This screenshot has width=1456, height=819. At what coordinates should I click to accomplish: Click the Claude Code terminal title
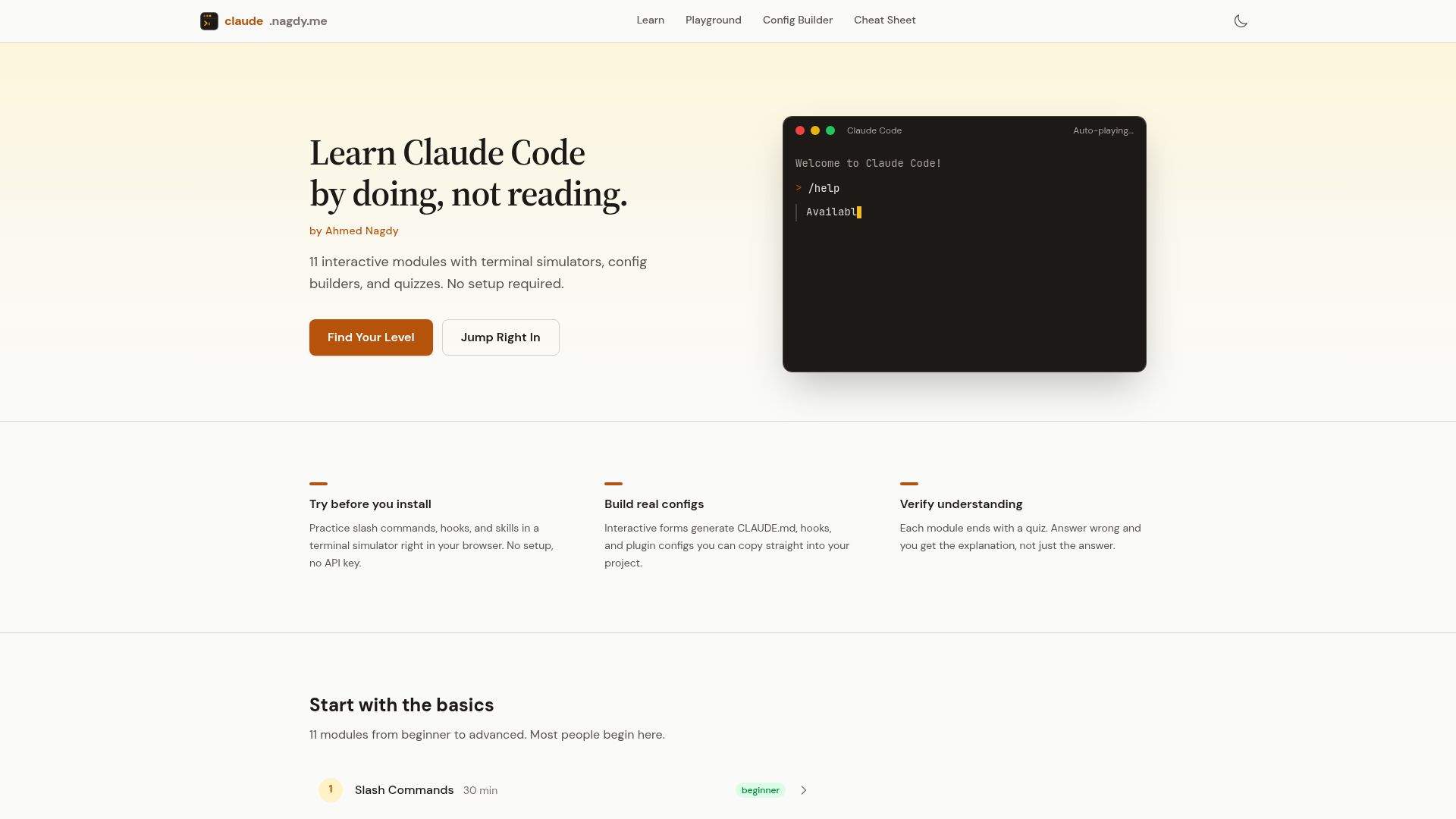coord(874,130)
